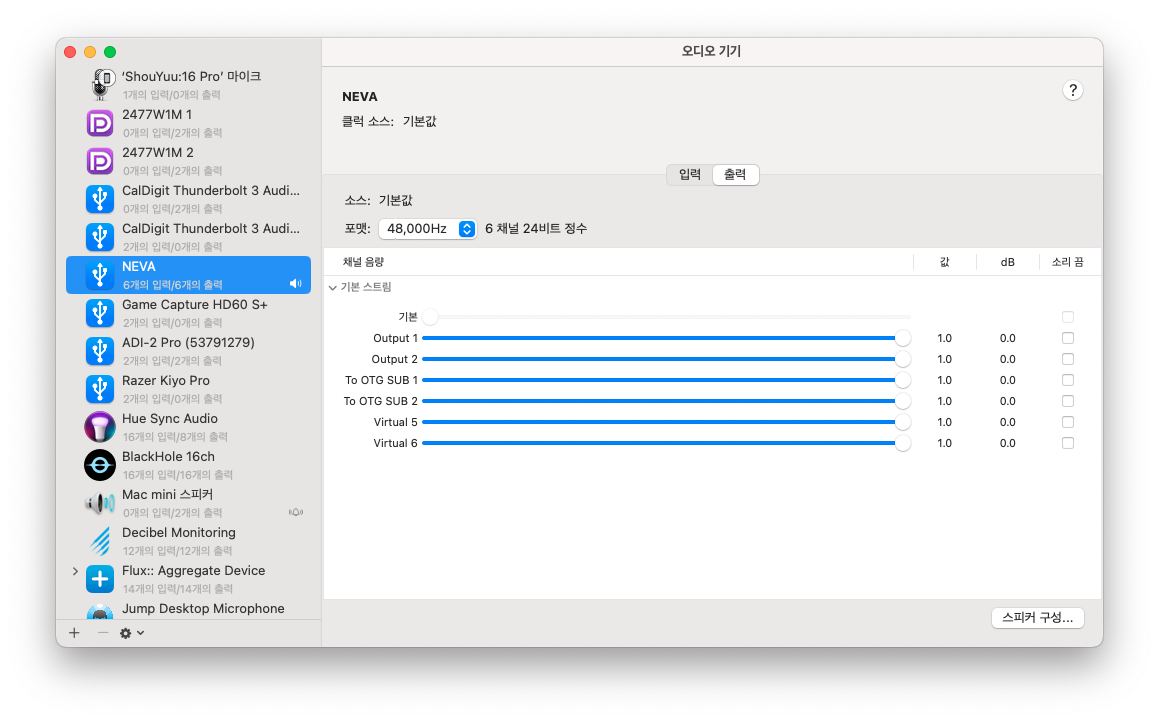The height and width of the screenshot is (721, 1159).
Task: Switch to the 입력 tab
Action: point(690,175)
